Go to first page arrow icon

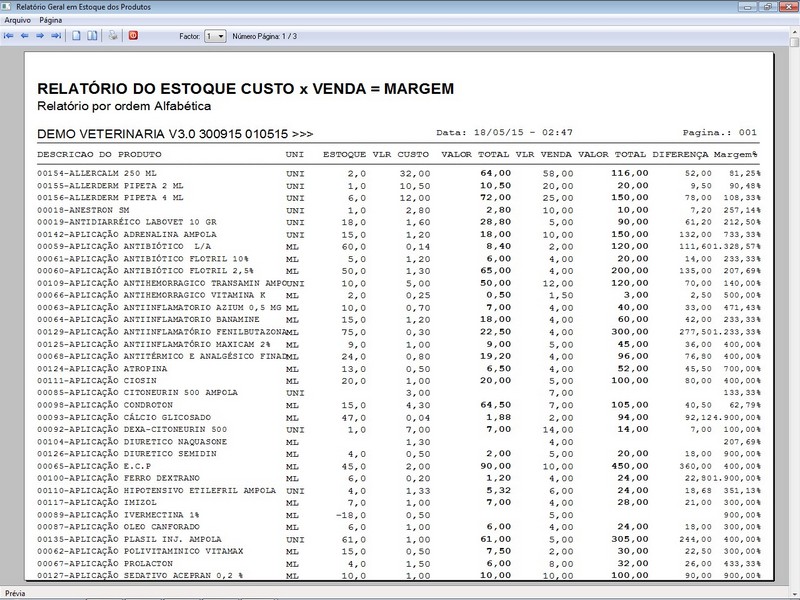(x=9, y=36)
